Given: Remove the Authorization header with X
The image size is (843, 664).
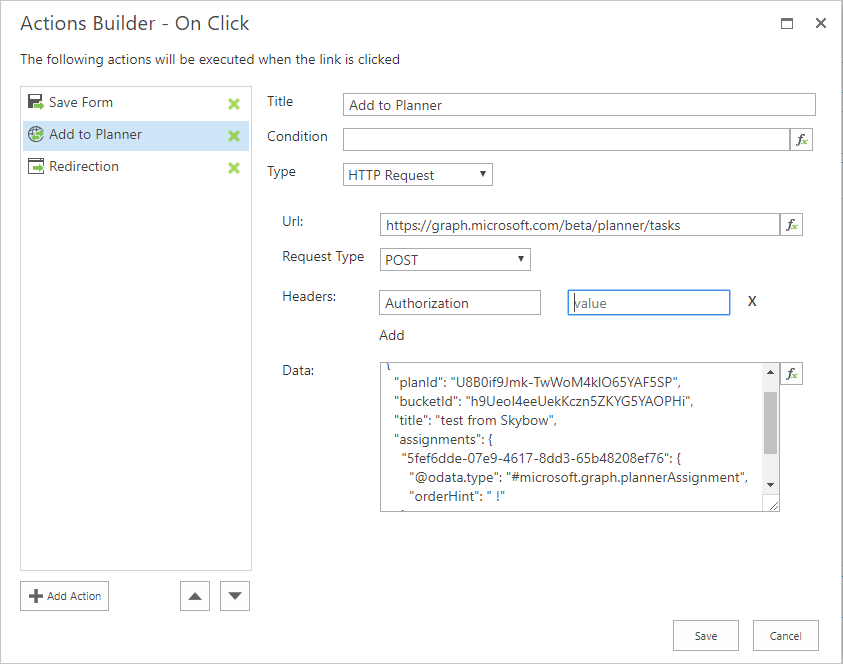Looking at the screenshot, I should 752,302.
